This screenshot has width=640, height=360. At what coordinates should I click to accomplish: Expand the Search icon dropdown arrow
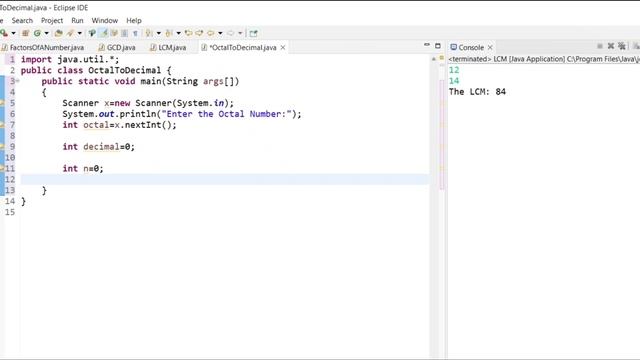[x=80, y=33]
